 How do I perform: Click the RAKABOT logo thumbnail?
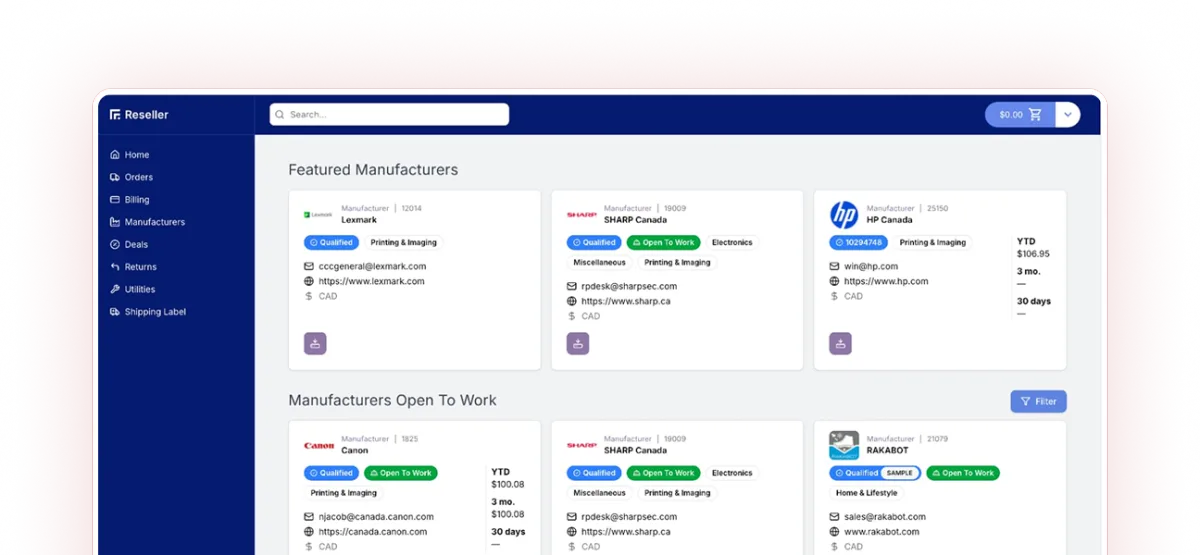pos(844,445)
